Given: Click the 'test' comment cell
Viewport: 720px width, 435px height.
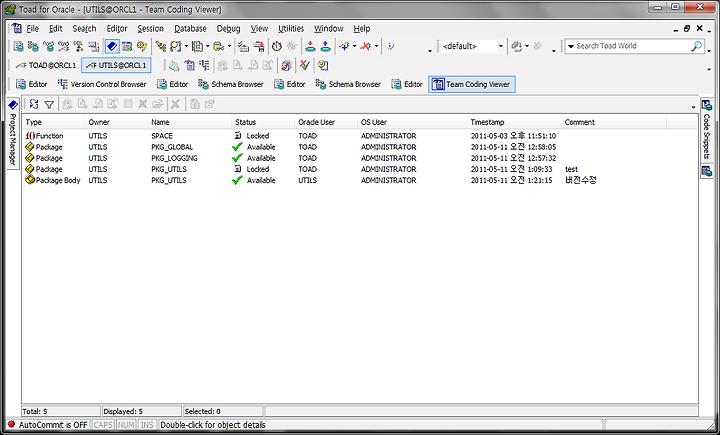Looking at the screenshot, I should pyautogui.click(x=571, y=169).
